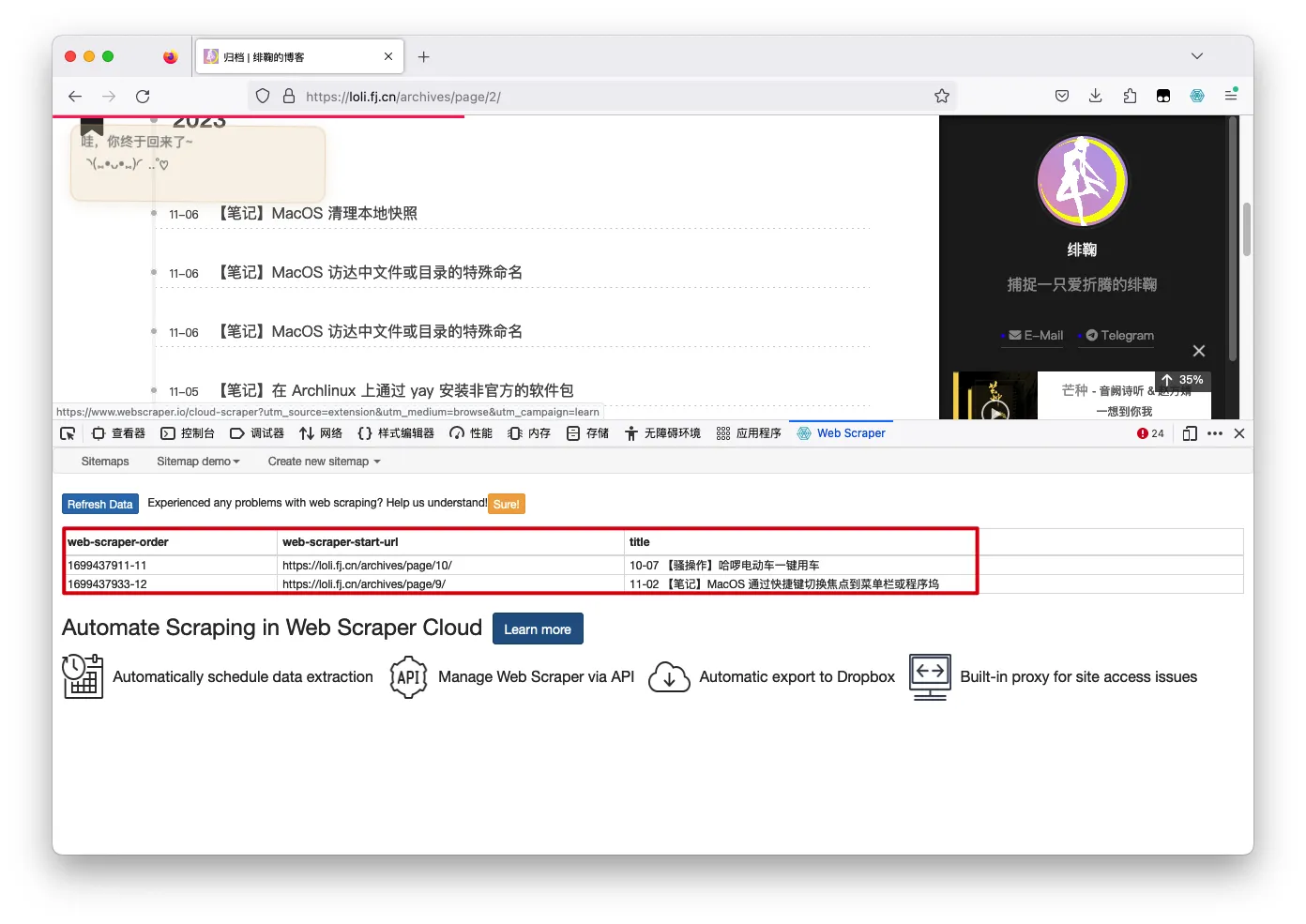Go back with the browser back arrow

[x=75, y=97]
